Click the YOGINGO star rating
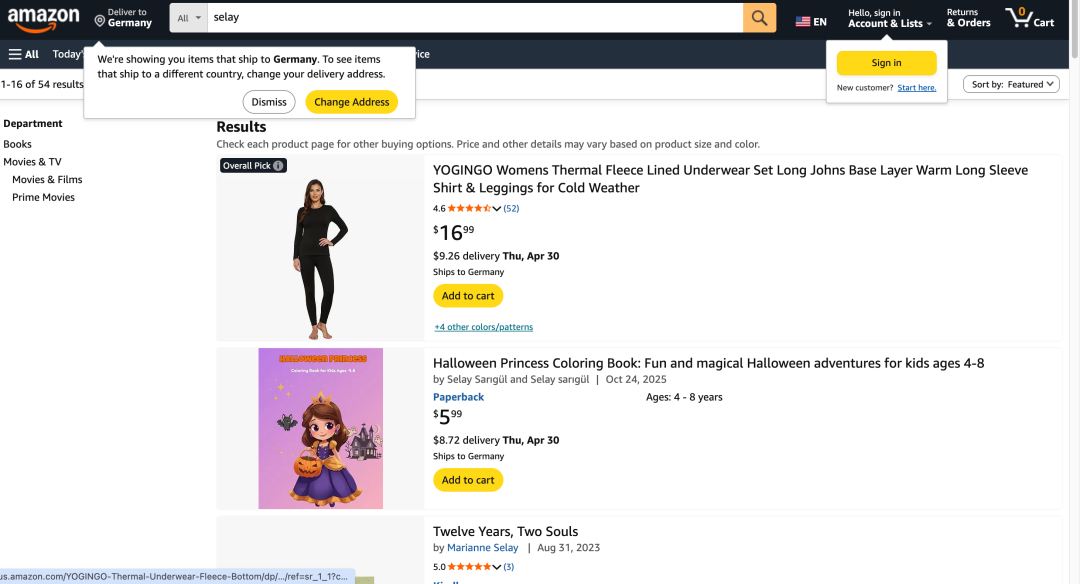The width and height of the screenshot is (1080, 584). pyautogui.click(x=468, y=208)
